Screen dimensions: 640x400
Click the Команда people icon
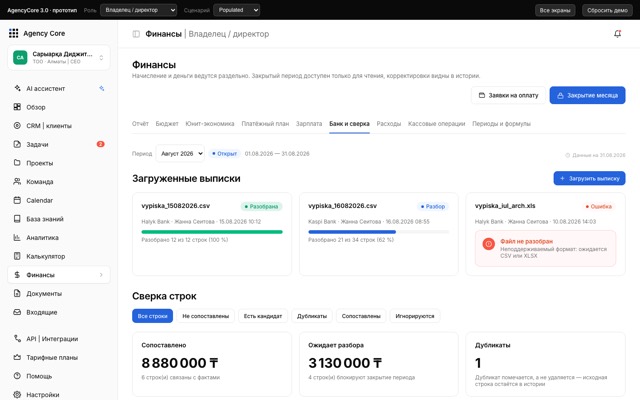(17, 182)
